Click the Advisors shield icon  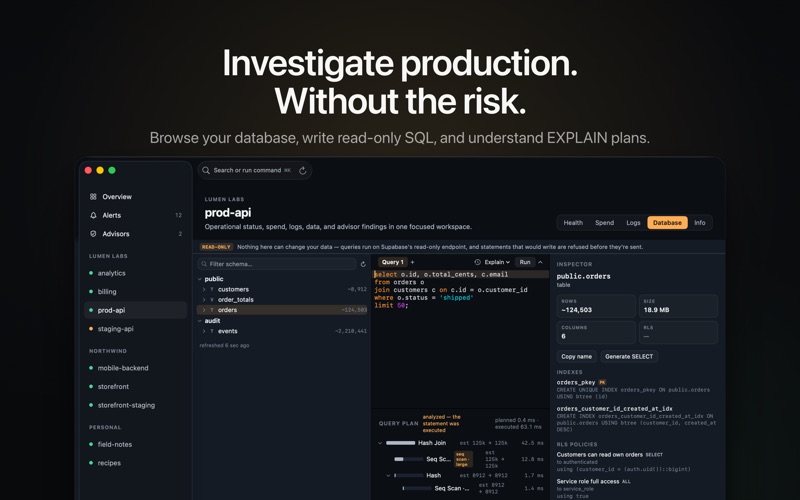click(93, 234)
